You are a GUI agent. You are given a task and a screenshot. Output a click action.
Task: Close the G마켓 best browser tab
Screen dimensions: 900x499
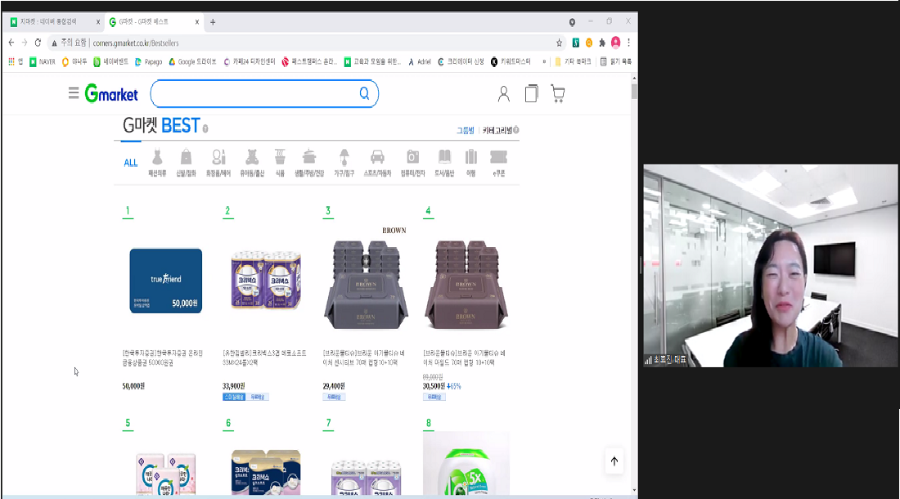(x=197, y=22)
